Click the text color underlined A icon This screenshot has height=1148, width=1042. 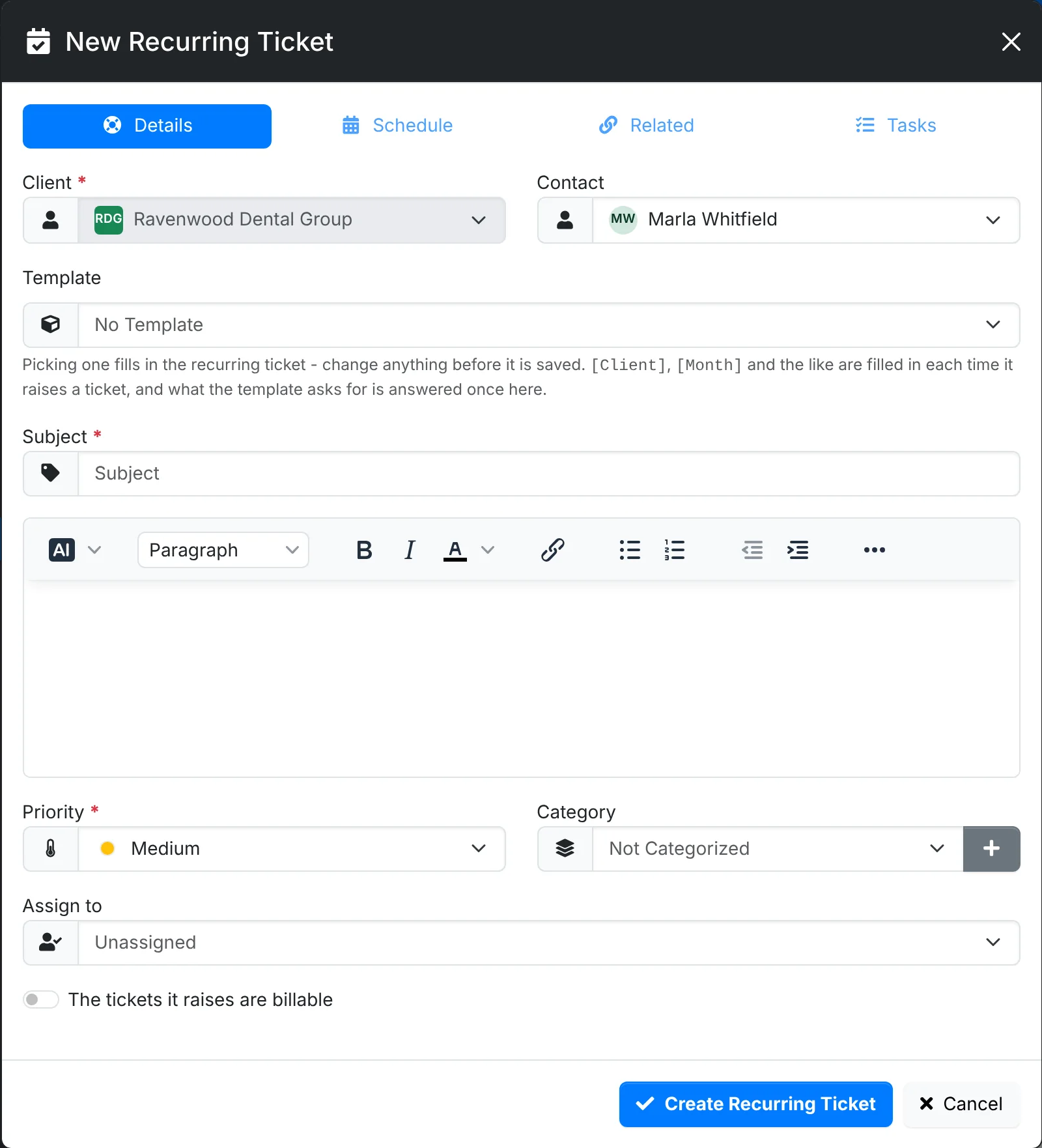[x=455, y=550]
